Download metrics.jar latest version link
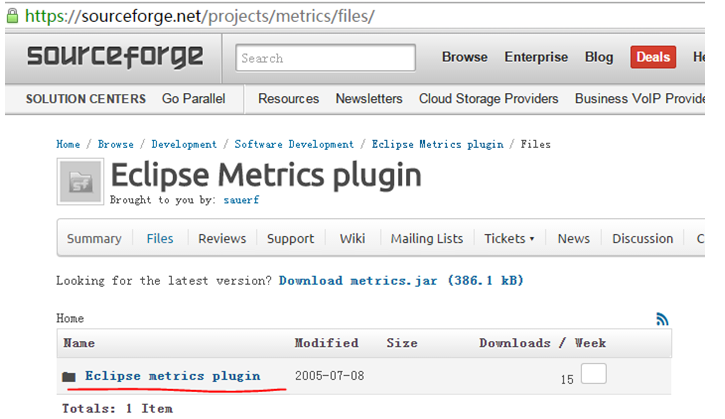The height and width of the screenshot is (419, 725). 401,281
